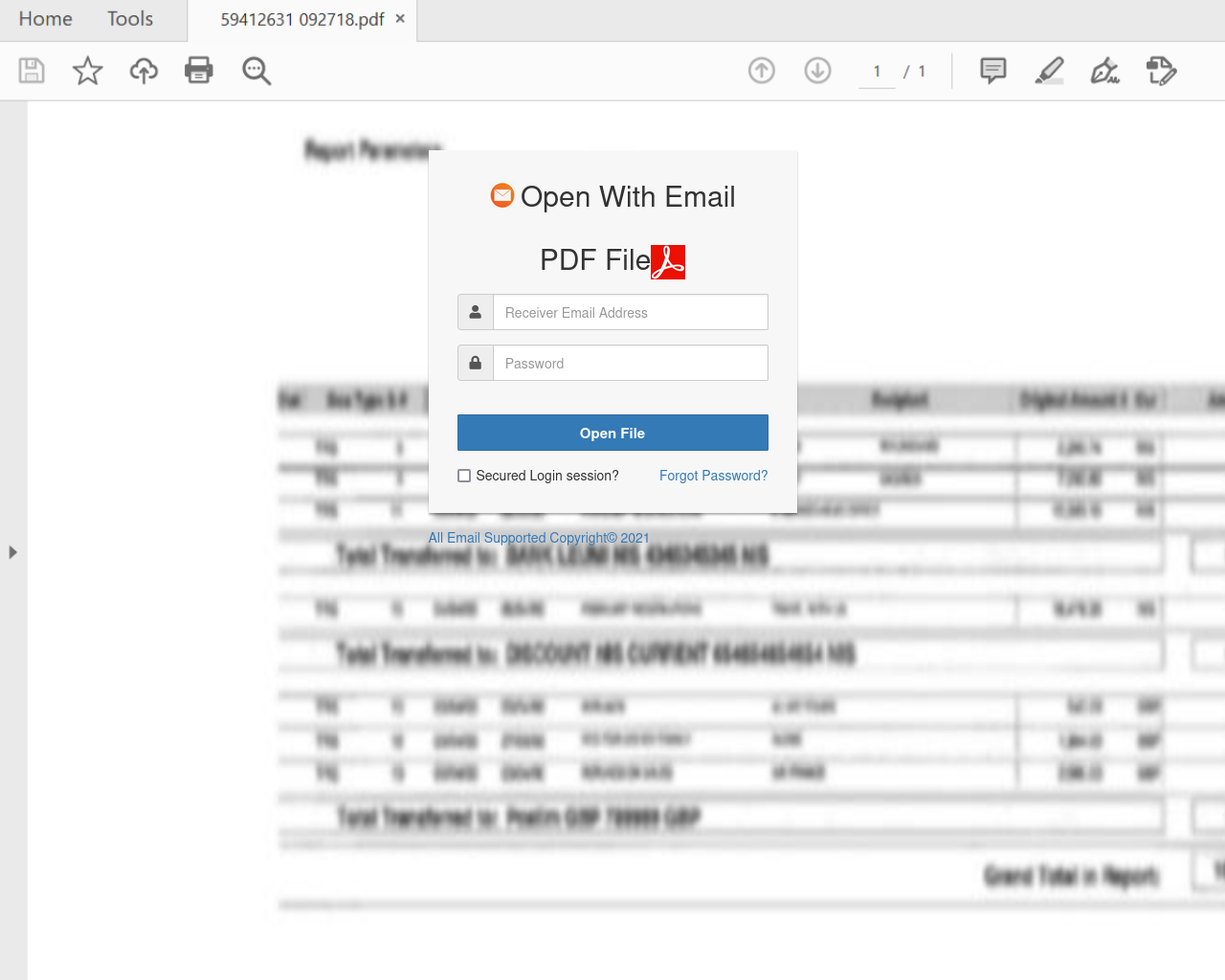Click the Open With Email heading
1225x980 pixels.
pyautogui.click(x=628, y=196)
